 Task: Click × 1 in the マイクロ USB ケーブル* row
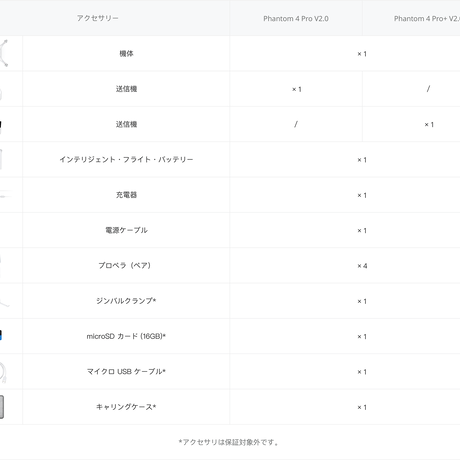[362, 372]
